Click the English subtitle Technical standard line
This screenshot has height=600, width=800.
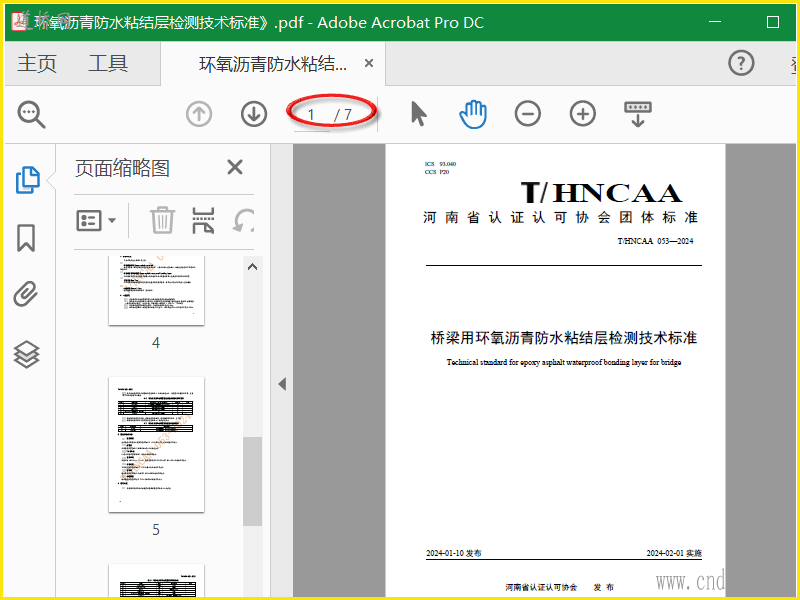564,362
